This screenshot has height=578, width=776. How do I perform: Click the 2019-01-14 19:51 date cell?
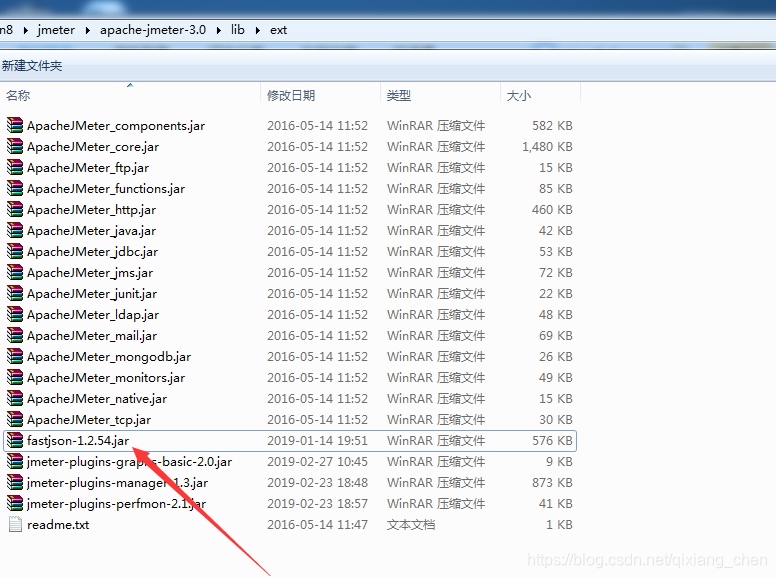(317, 440)
